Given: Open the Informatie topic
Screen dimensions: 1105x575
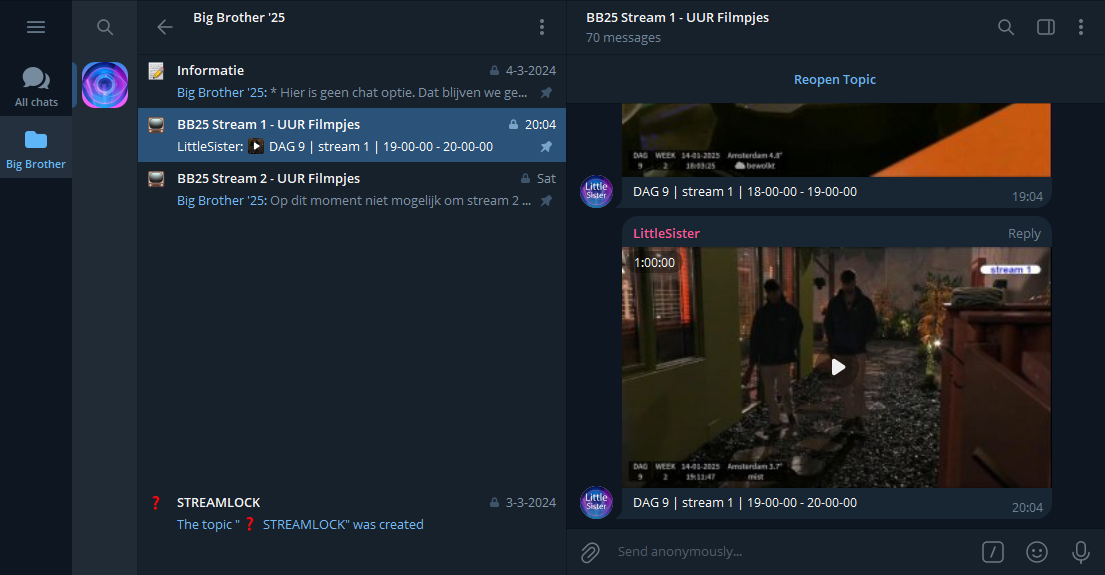Looking at the screenshot, I should pyautogui.click(x=352, y=81).
